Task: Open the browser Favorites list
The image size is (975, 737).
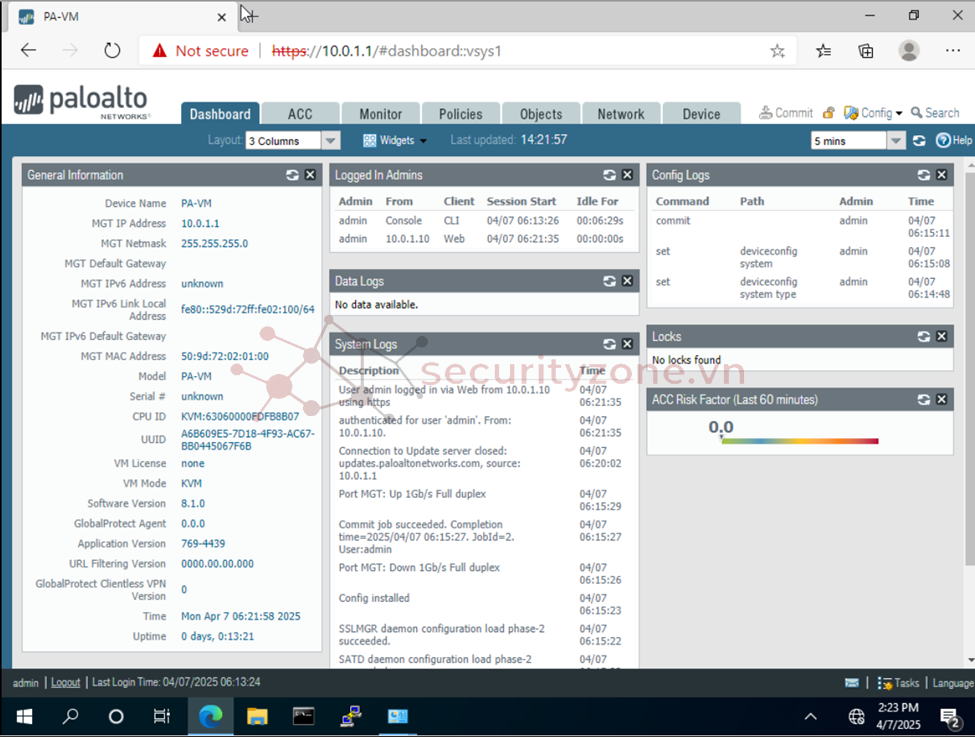Action: coord(823,51)
